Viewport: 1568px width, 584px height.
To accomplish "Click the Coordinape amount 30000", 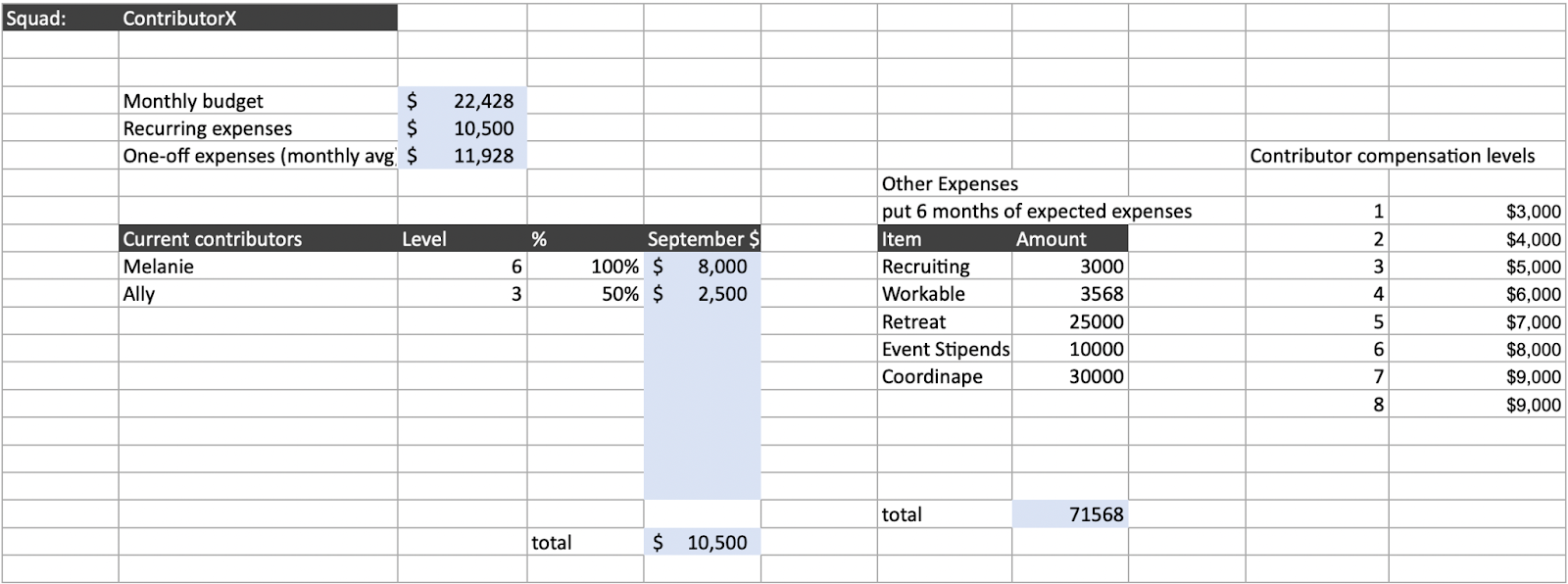I will (1070, 376).
